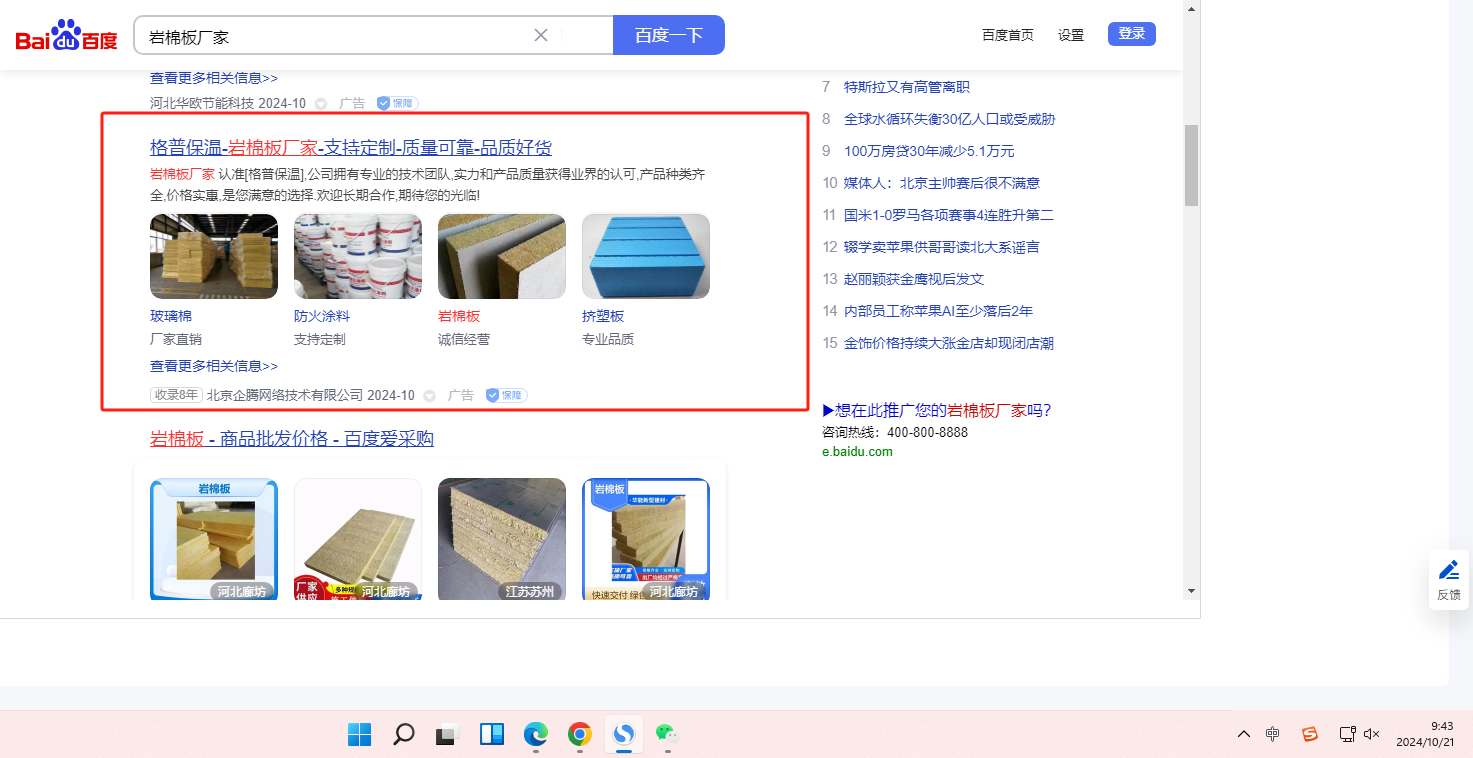Open the 百度首页 link
This screenshot has height=758, width=1473.
[x=1008, y=35]
